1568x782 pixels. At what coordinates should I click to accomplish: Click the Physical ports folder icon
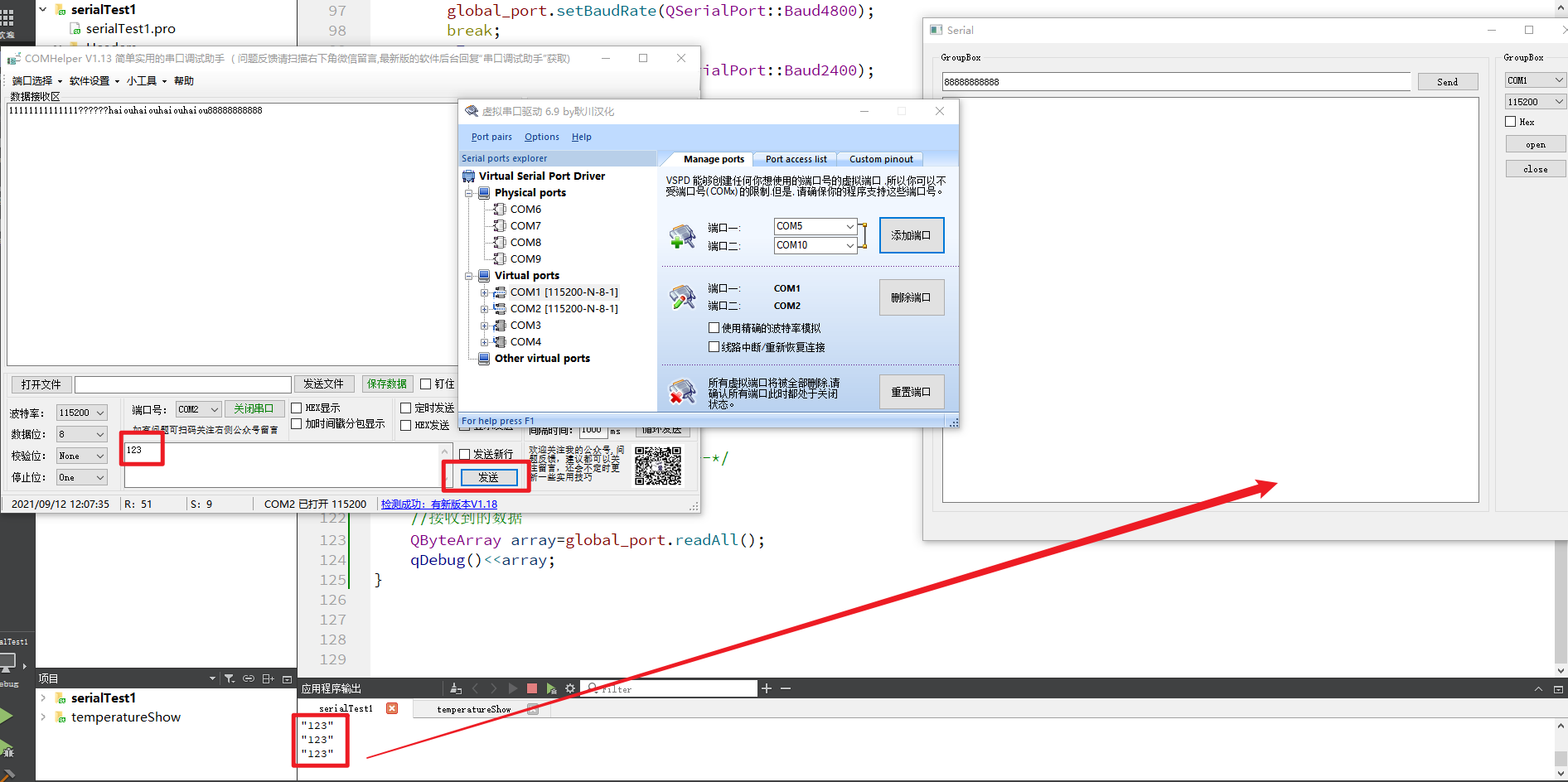[484, 192]
